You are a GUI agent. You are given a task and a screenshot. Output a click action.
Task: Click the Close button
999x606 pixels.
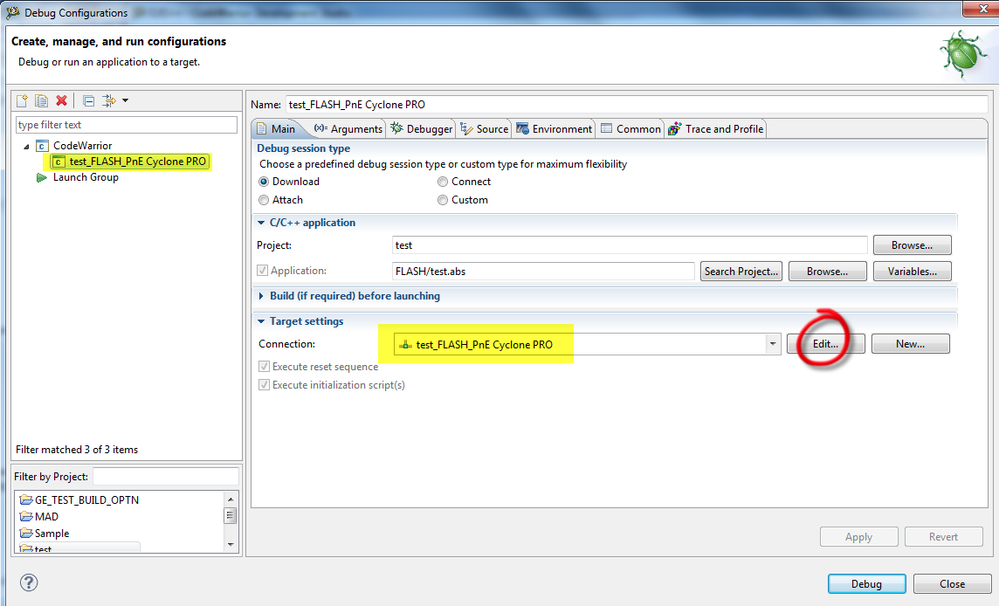pos(952,584)
